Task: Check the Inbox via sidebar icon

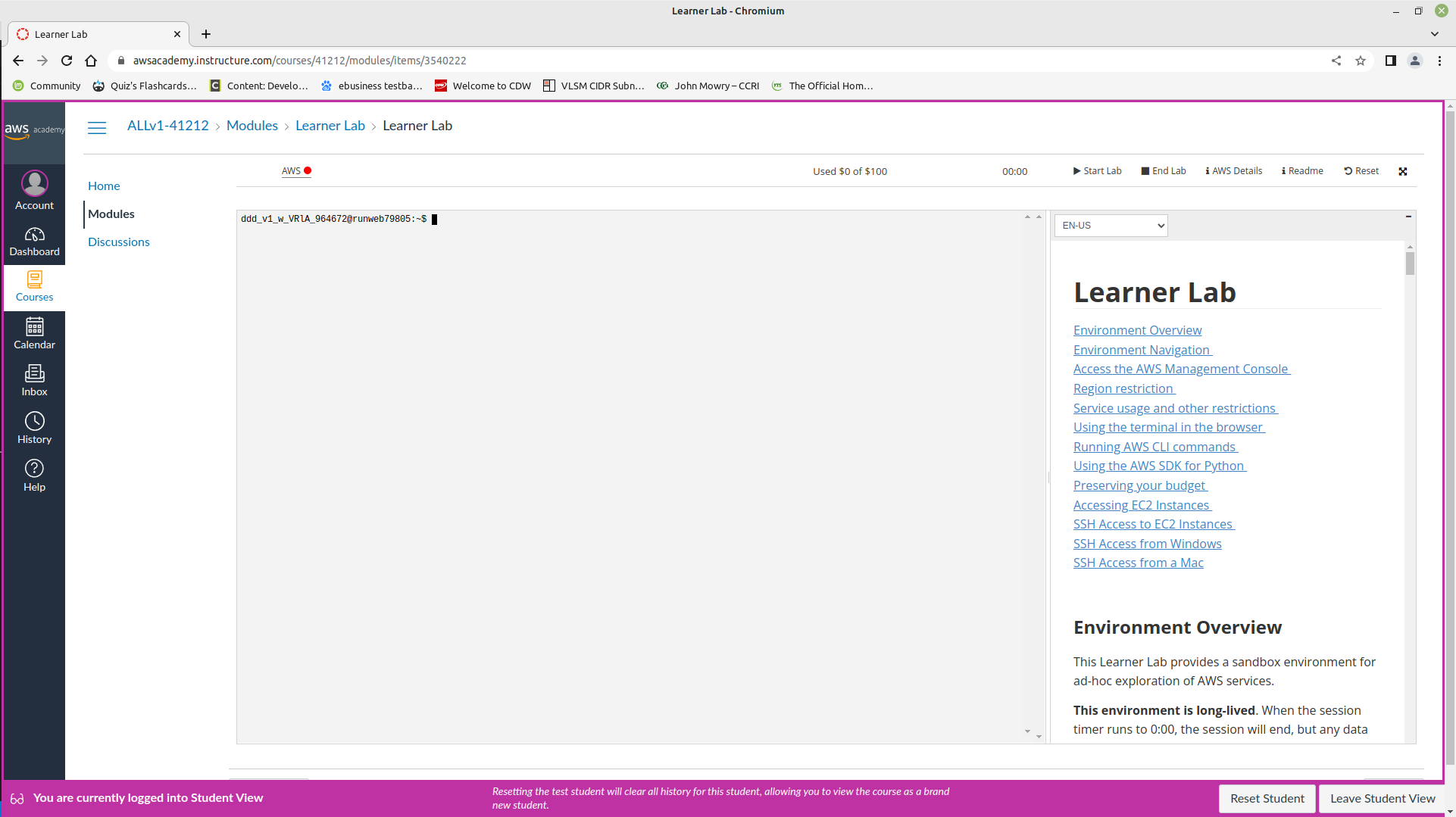Action: 34,379
